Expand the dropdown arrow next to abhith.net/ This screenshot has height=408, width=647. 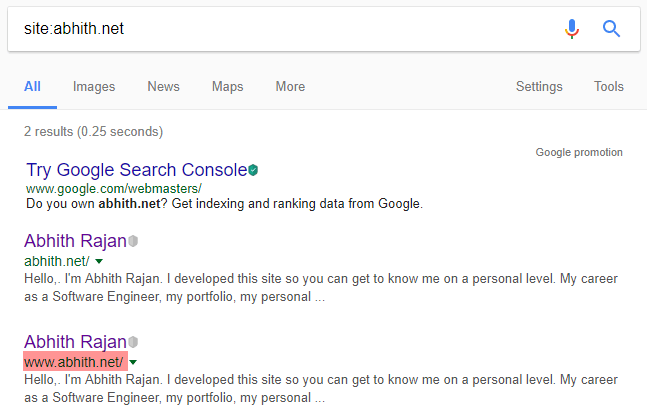click(100, 261)
